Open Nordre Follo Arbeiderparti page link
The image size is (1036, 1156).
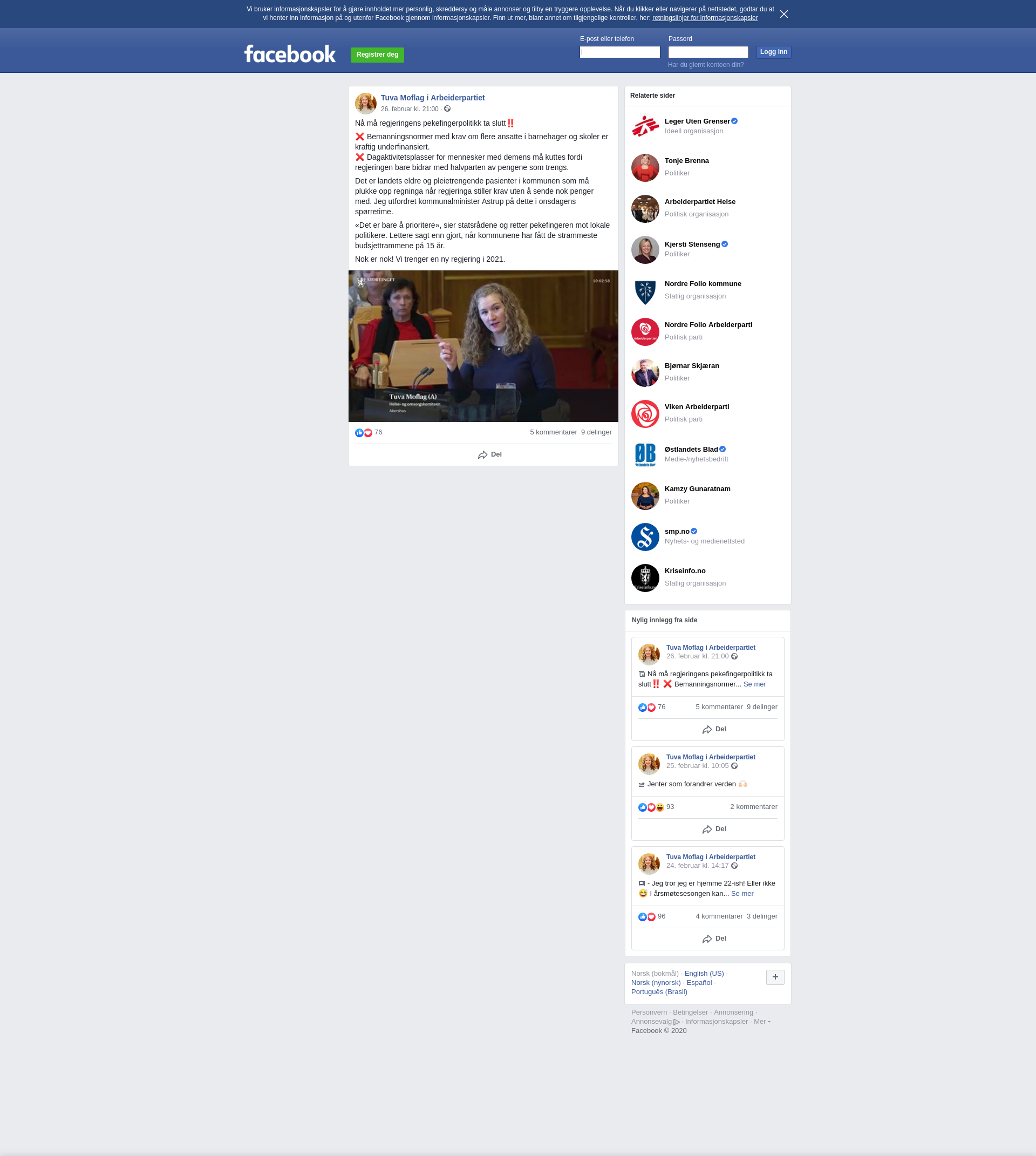708,324
